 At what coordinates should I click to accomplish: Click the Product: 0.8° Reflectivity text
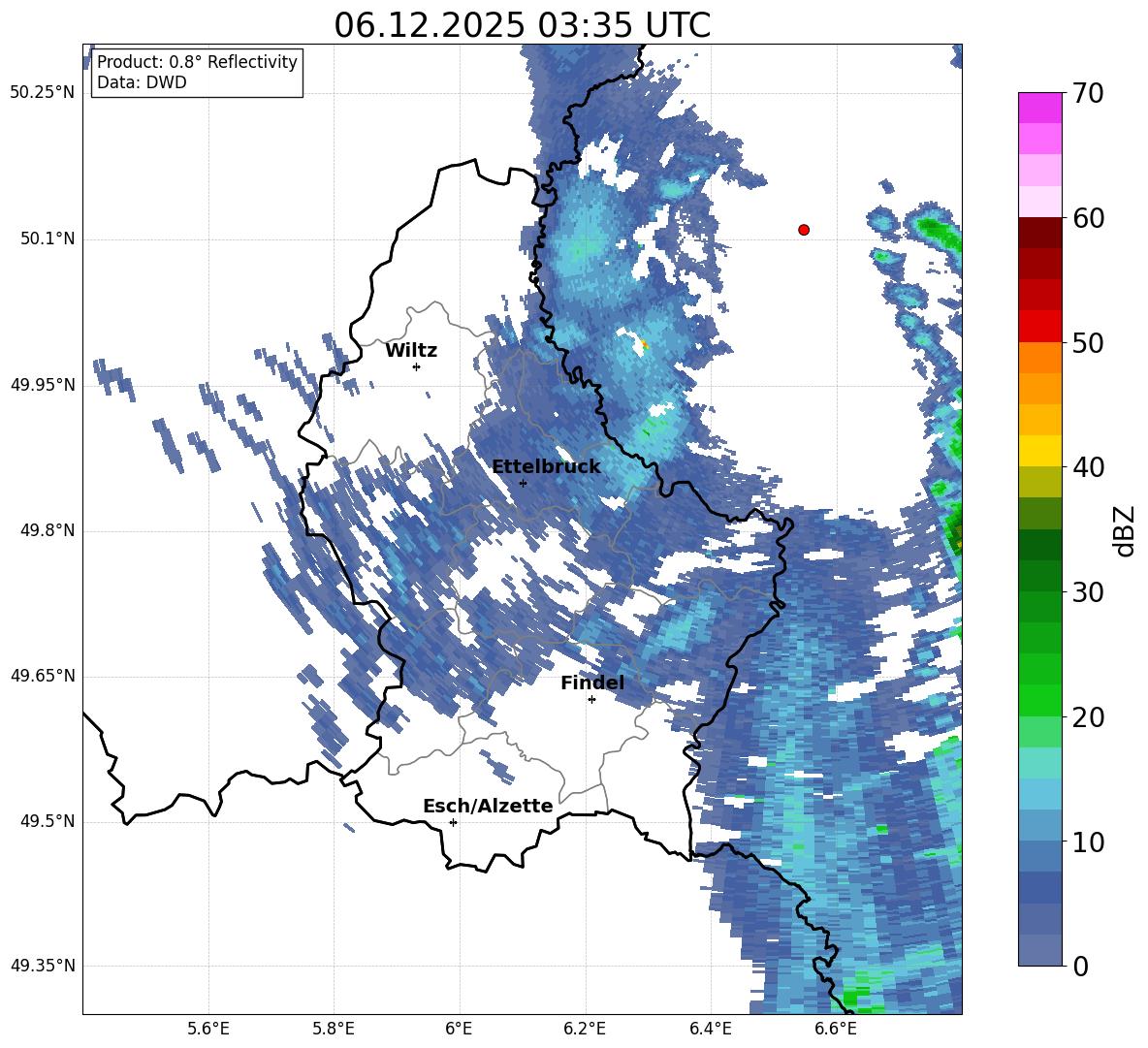pyautogui.click(x=197, y=62)
